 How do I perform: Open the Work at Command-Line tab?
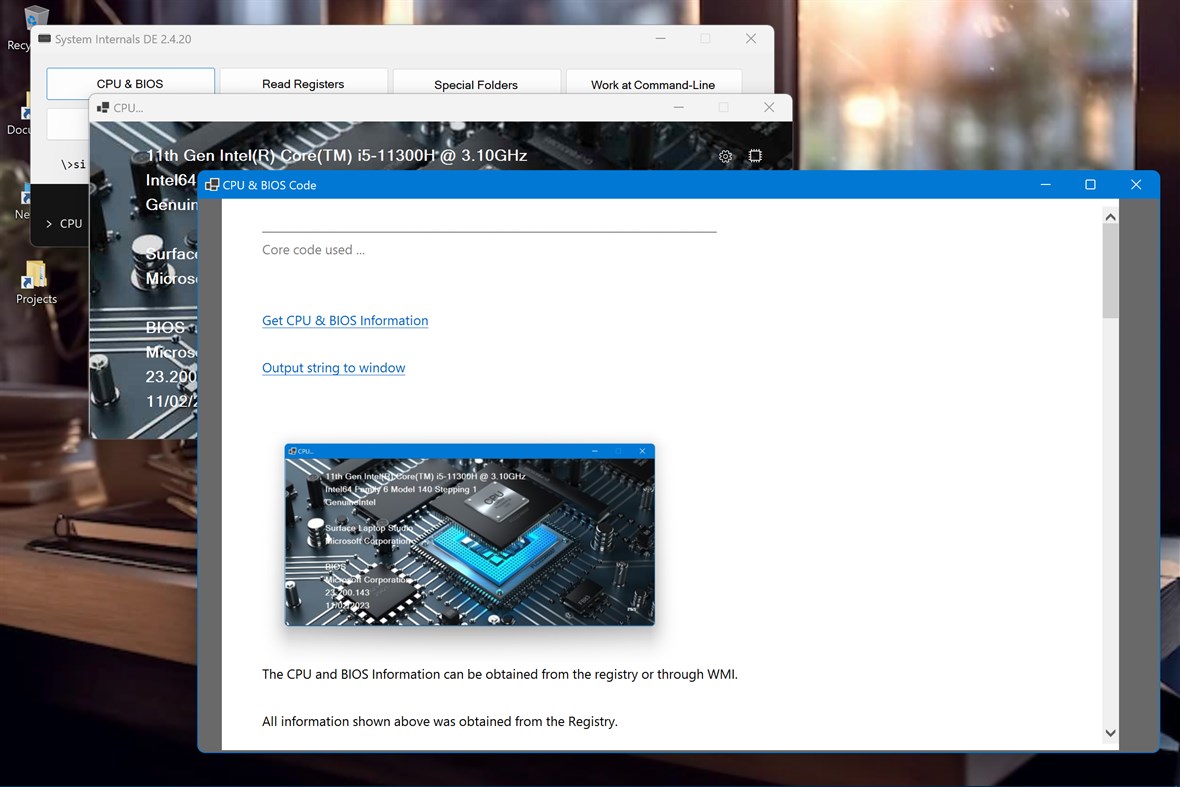click(654, 85)
